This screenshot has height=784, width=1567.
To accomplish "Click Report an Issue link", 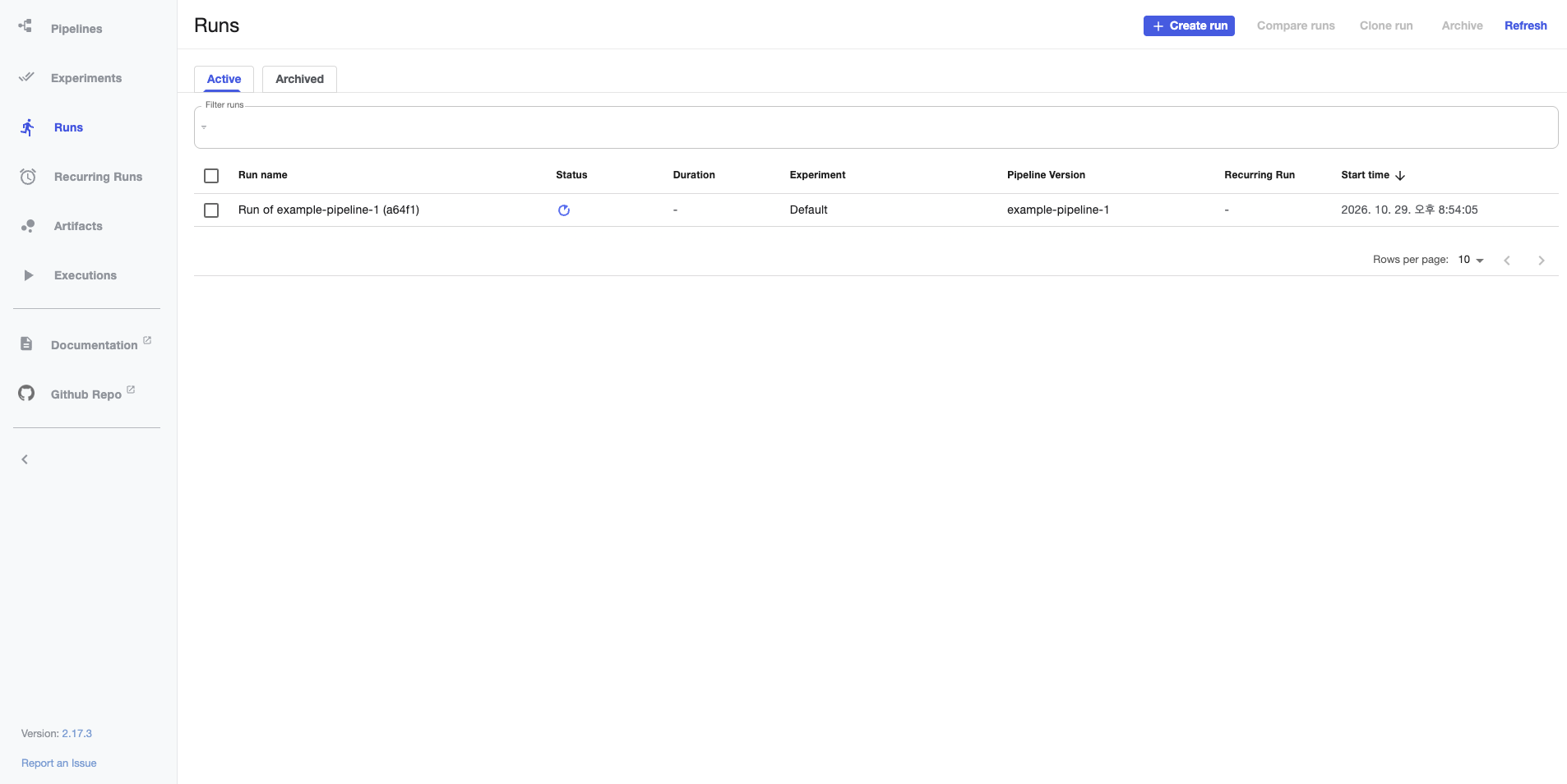I will point(59,763).
